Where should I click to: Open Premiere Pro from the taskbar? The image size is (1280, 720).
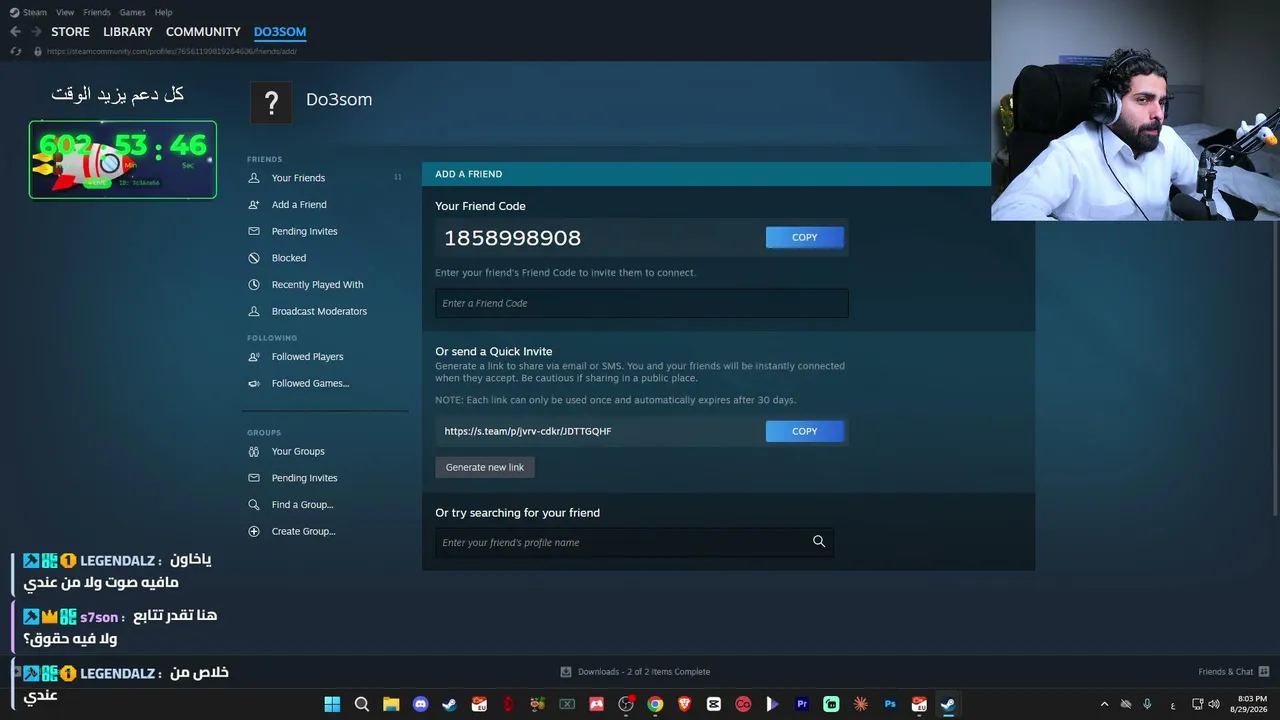pos(801,704)
